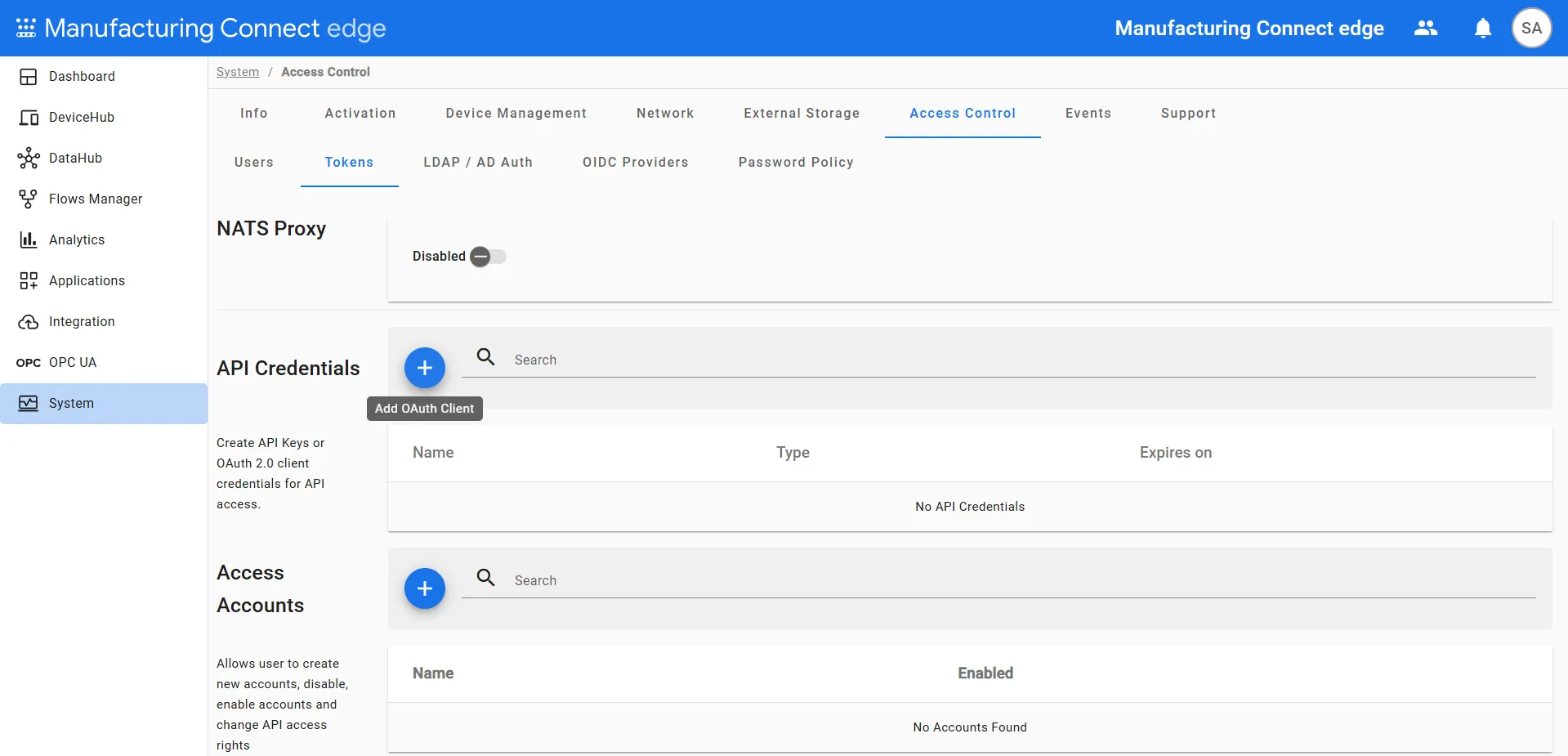This screenshot has height=756, width=1568.
Task: Click the NATS Proxy heading
Action: (271, 229)
